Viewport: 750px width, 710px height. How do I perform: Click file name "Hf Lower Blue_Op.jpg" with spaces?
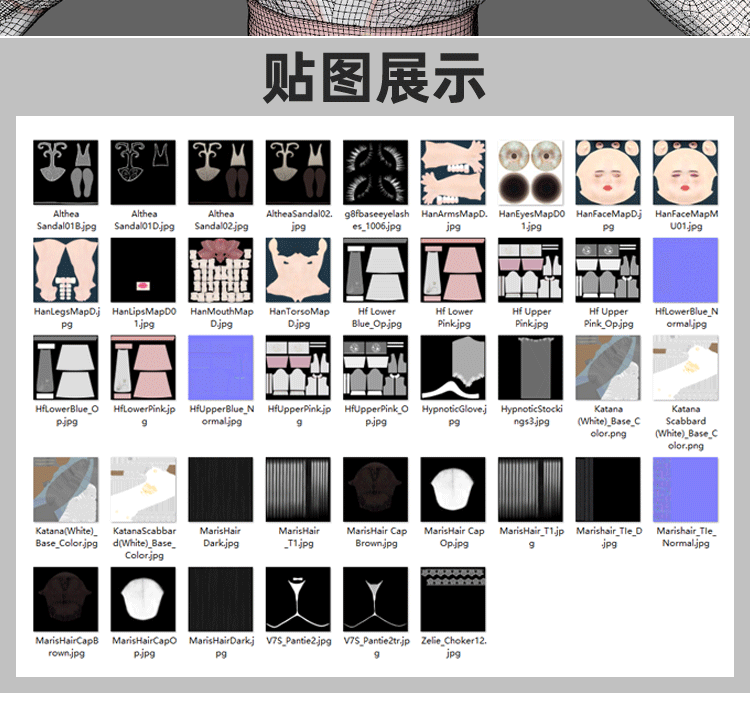point(376,318)
